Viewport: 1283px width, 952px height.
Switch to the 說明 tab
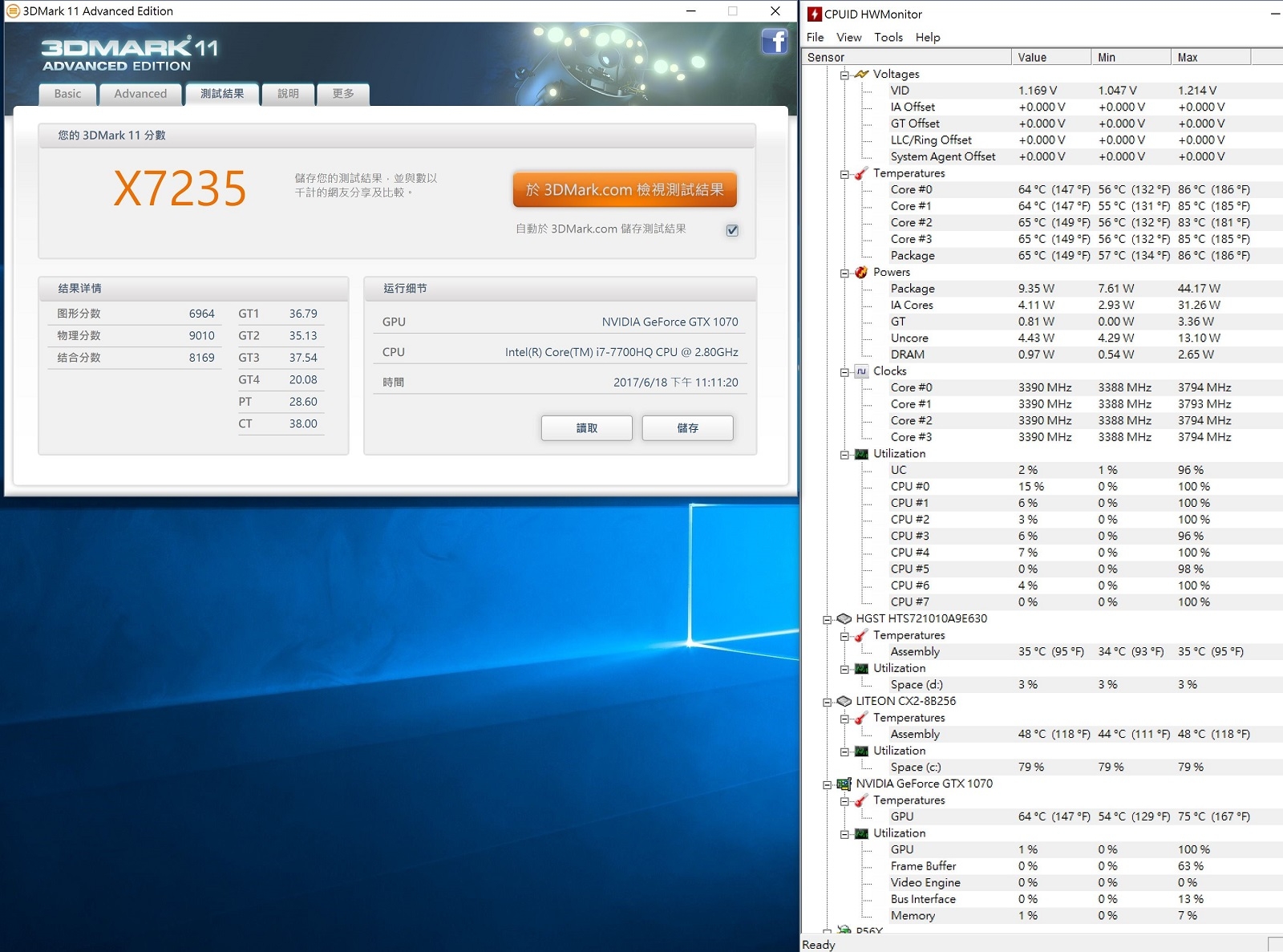click(x=288, y=94)
